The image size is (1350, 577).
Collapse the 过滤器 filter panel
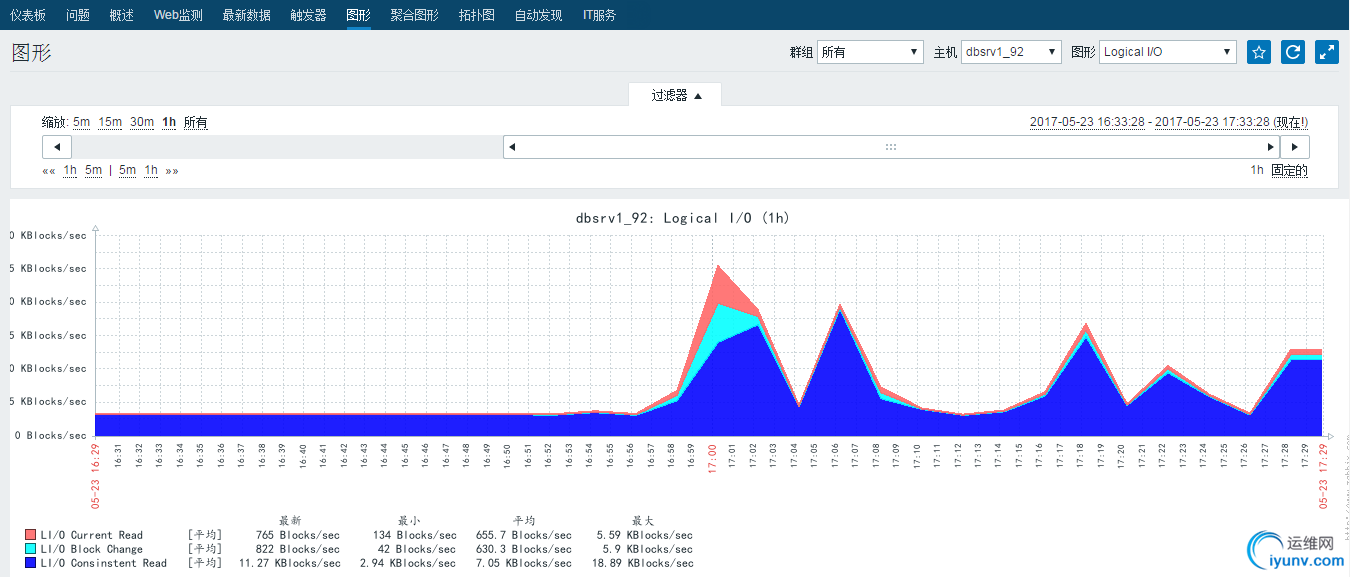point(677,95)
